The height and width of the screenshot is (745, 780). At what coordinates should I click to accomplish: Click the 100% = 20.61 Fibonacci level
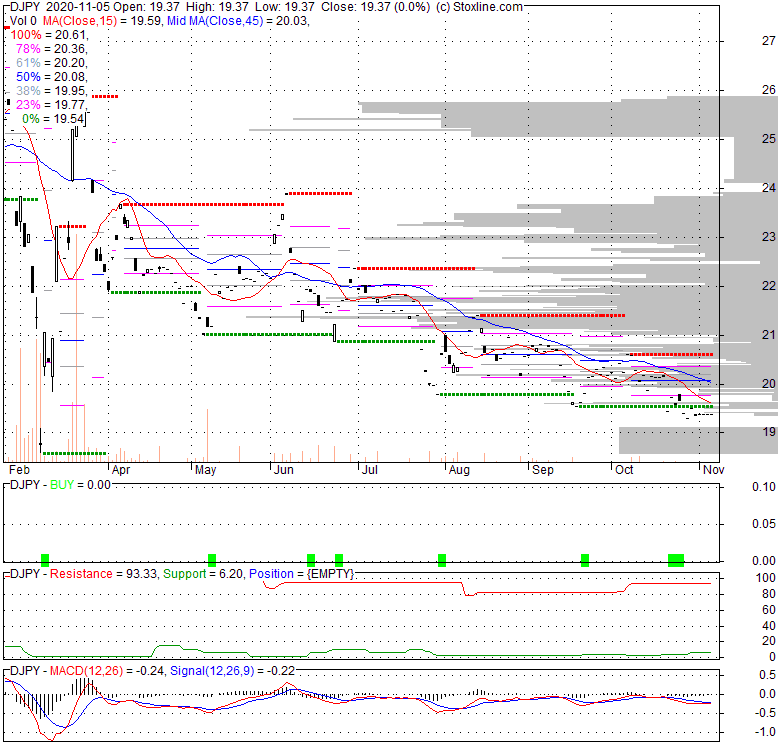(x=49, y=35)
